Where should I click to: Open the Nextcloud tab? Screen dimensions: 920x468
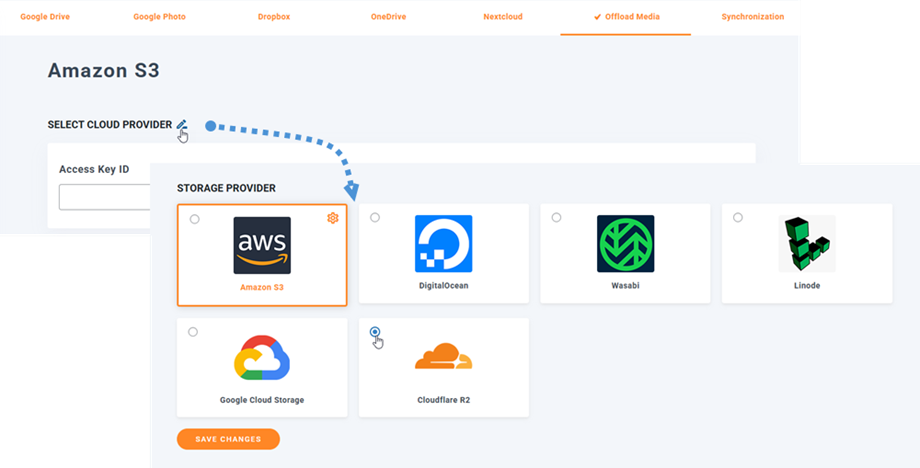pyautogui.click(x=502, y=17)
